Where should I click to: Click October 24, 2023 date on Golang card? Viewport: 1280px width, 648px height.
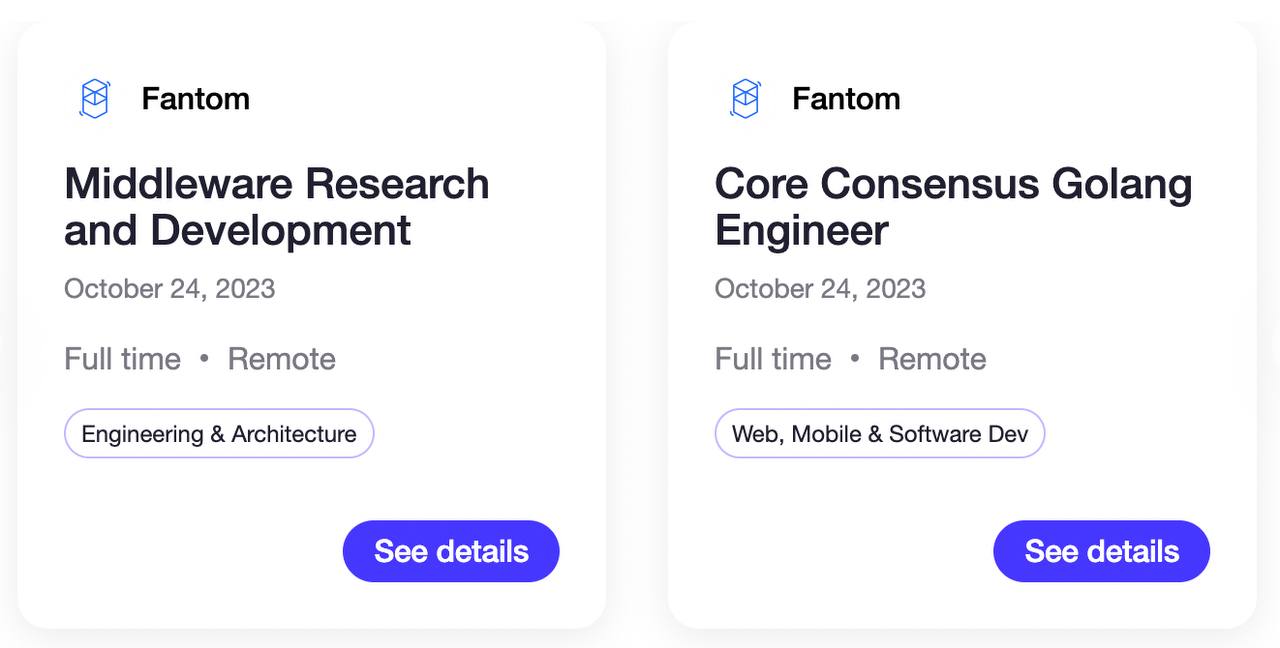pyautogui.click(x=820, y=289)
